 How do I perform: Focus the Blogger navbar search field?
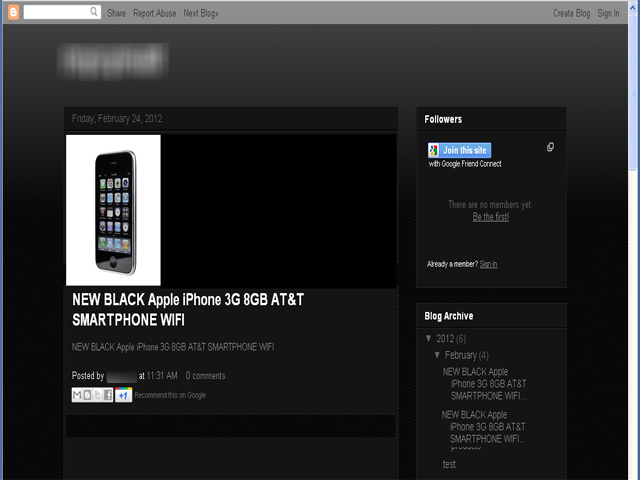pyautogui.click(x=62, y=12)
